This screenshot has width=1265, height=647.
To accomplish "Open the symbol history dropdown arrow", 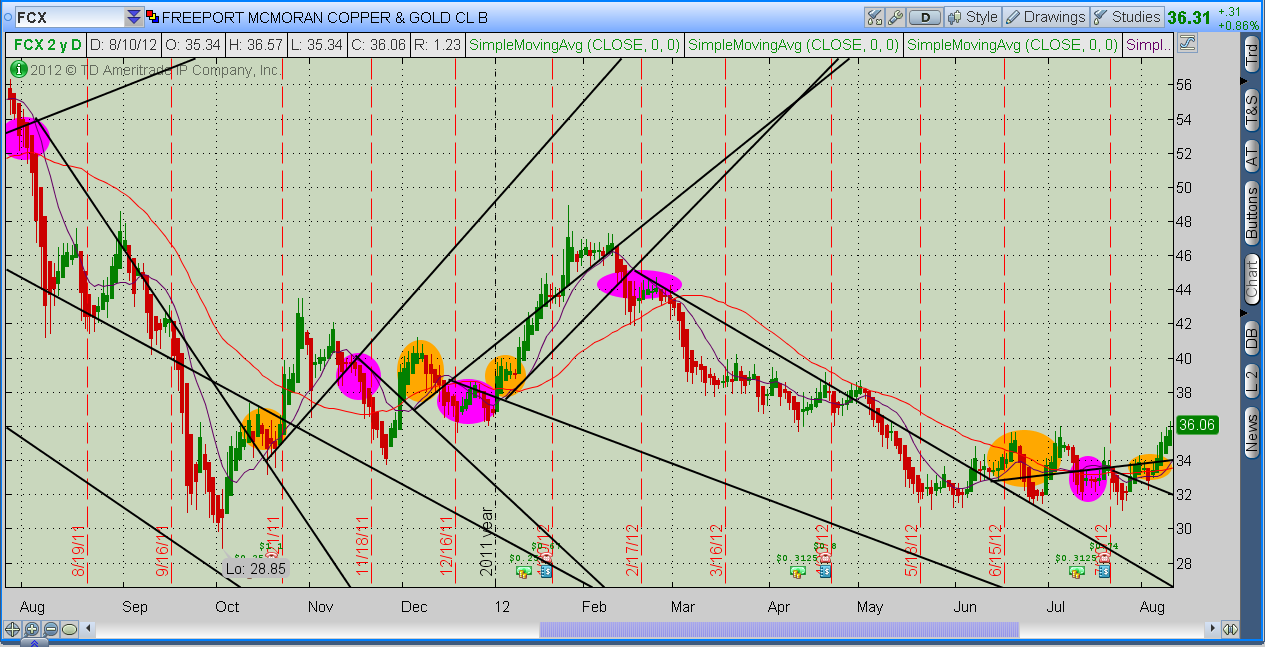I will (x=134, y=17).
